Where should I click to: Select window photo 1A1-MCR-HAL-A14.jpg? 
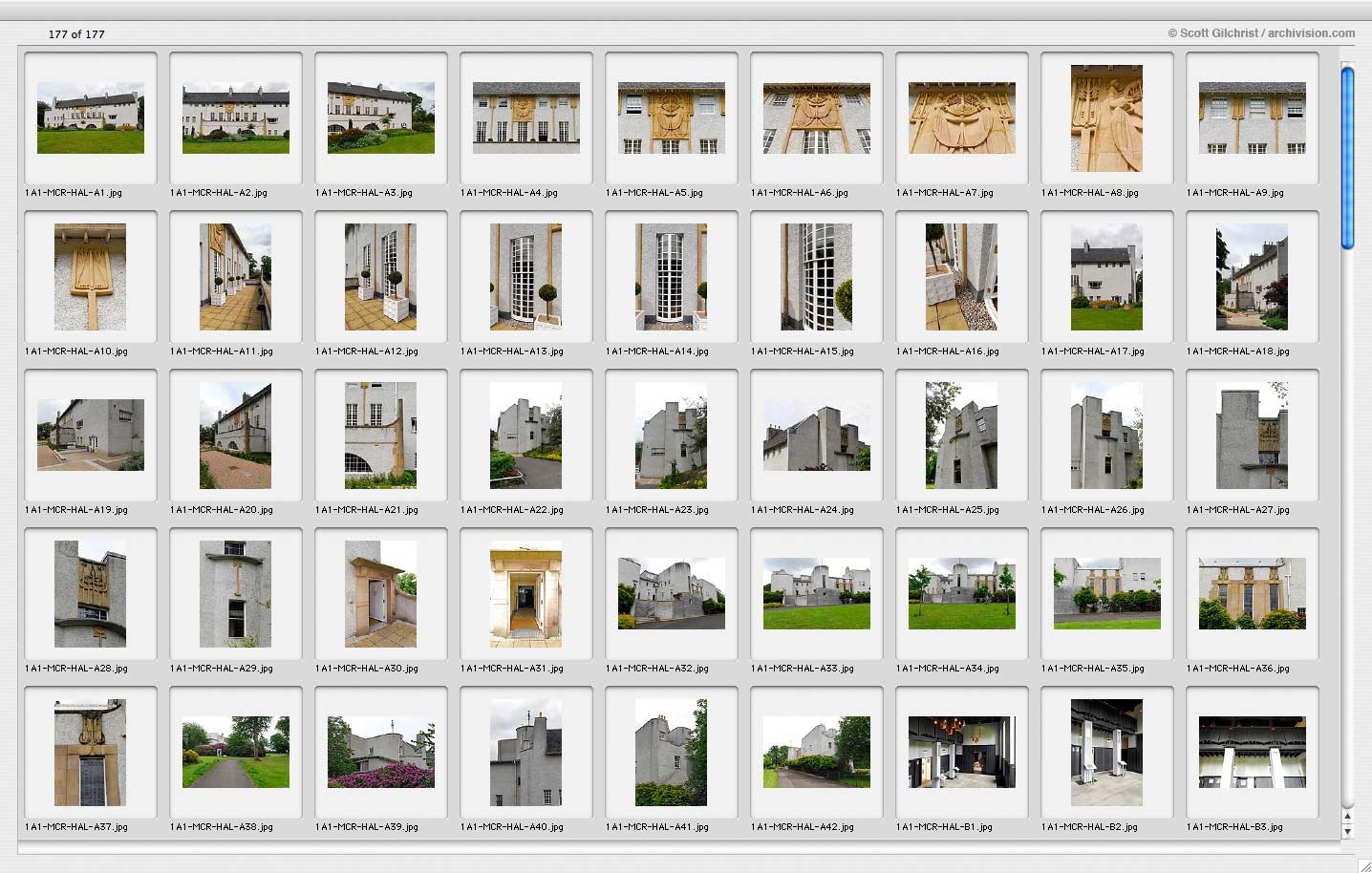pos(672,277)
